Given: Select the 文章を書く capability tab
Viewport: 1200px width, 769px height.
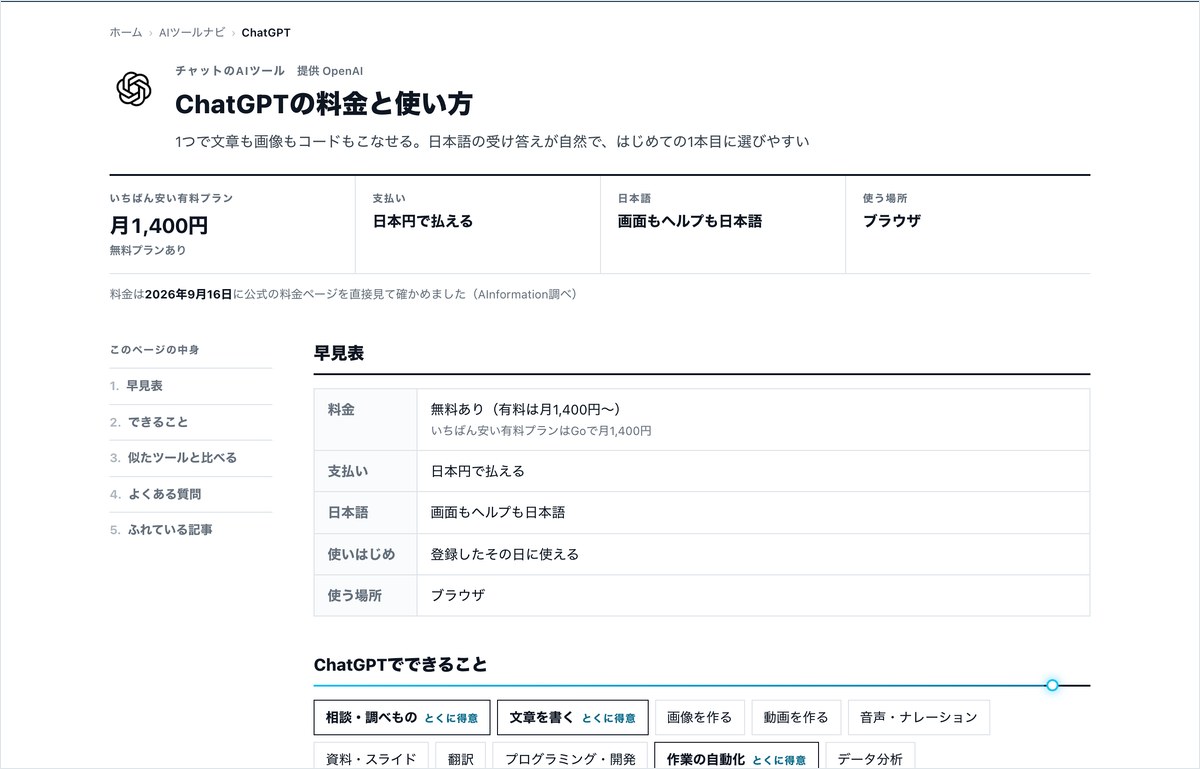Looking at the screenshot, I should tap(573, 717).
